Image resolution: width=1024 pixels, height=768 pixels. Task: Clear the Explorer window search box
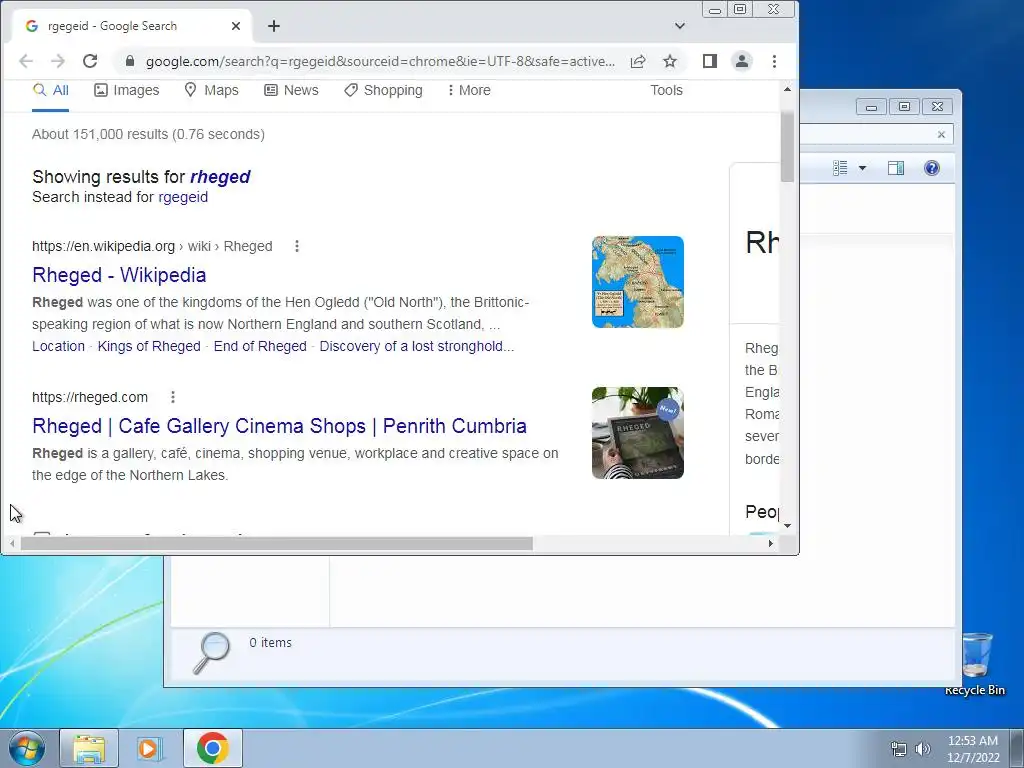tap(941, 135)
